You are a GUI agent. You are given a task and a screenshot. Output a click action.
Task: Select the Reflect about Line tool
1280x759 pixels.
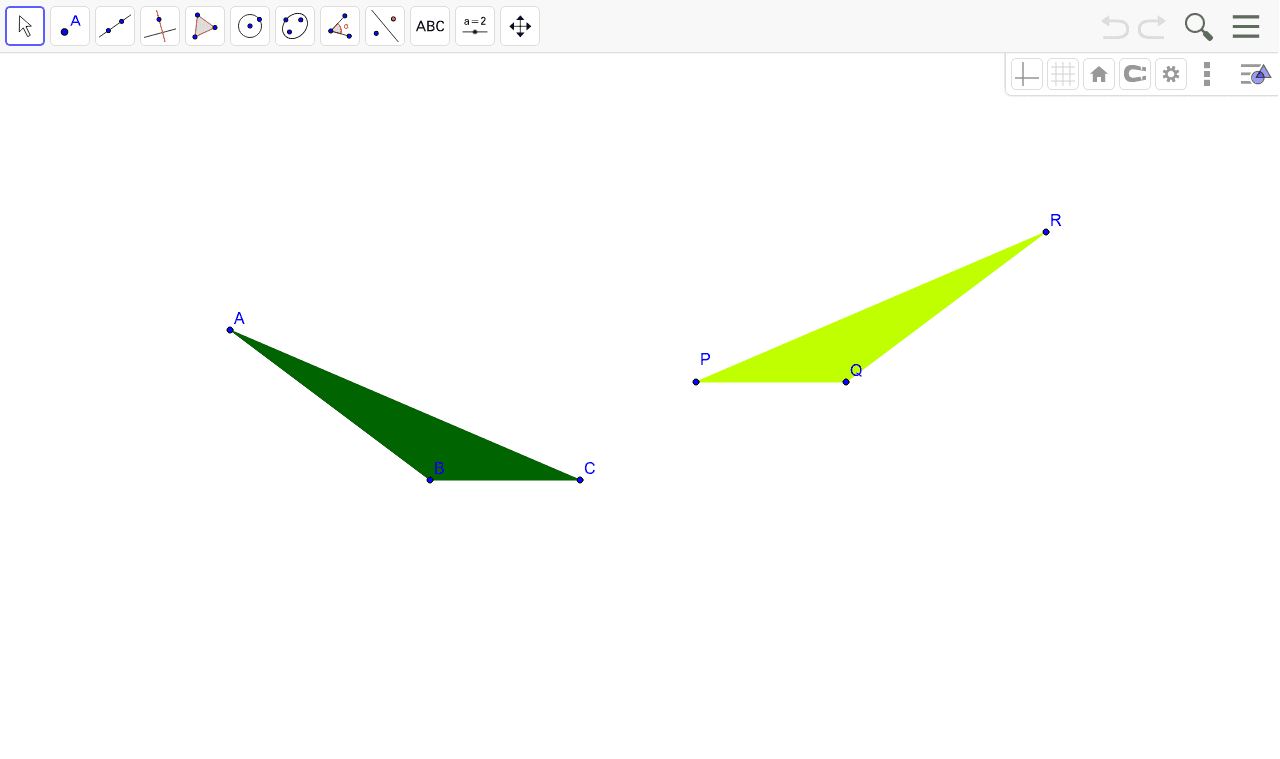point(385,26)
